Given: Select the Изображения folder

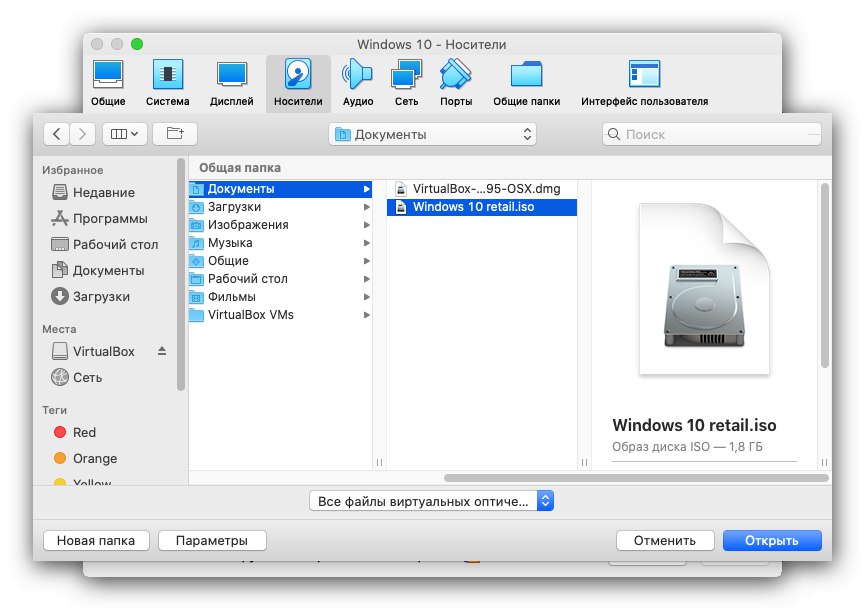Looking at the screenshot, I should (280, 225).
